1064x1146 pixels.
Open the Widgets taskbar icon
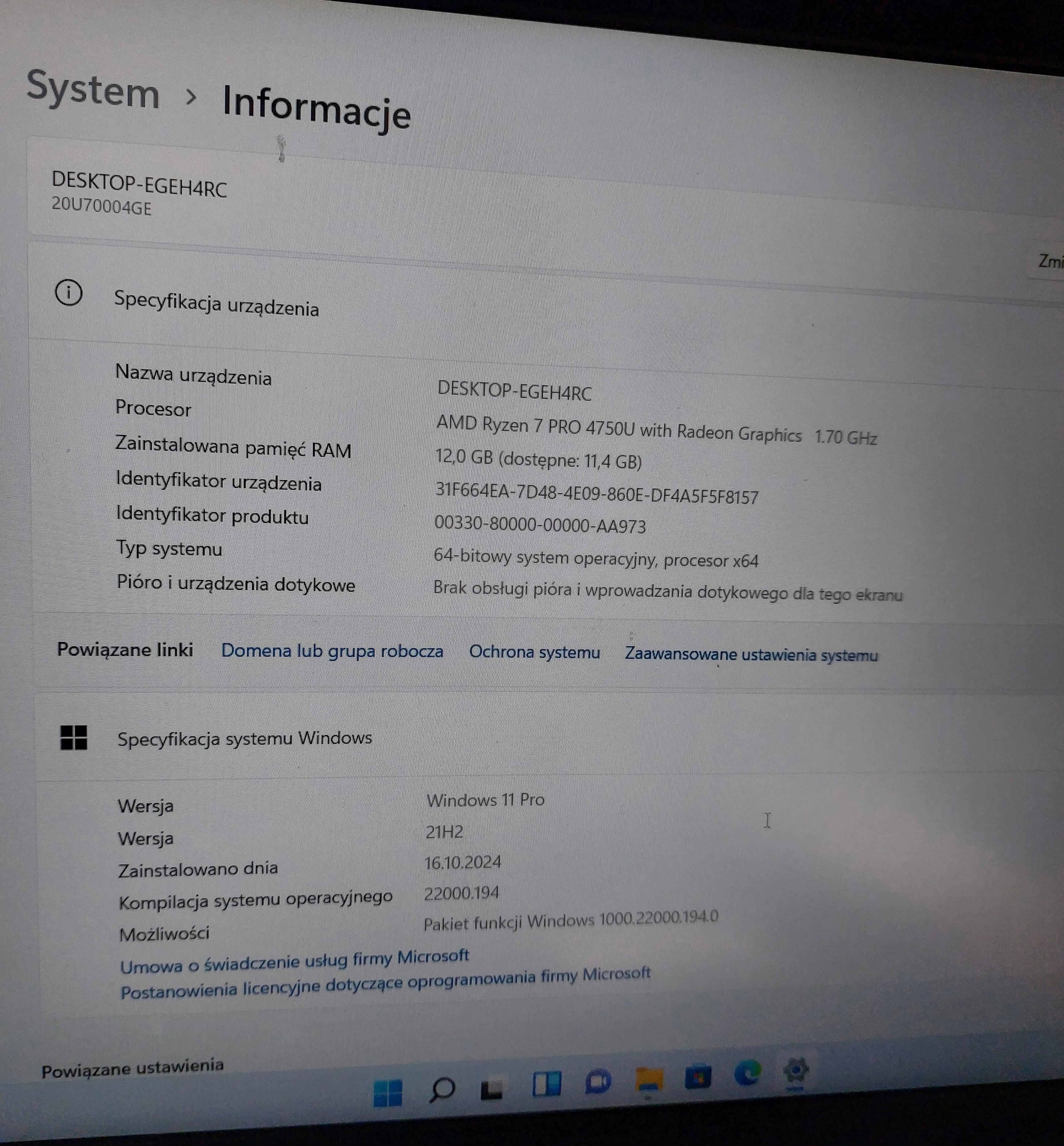point(546,1084)
